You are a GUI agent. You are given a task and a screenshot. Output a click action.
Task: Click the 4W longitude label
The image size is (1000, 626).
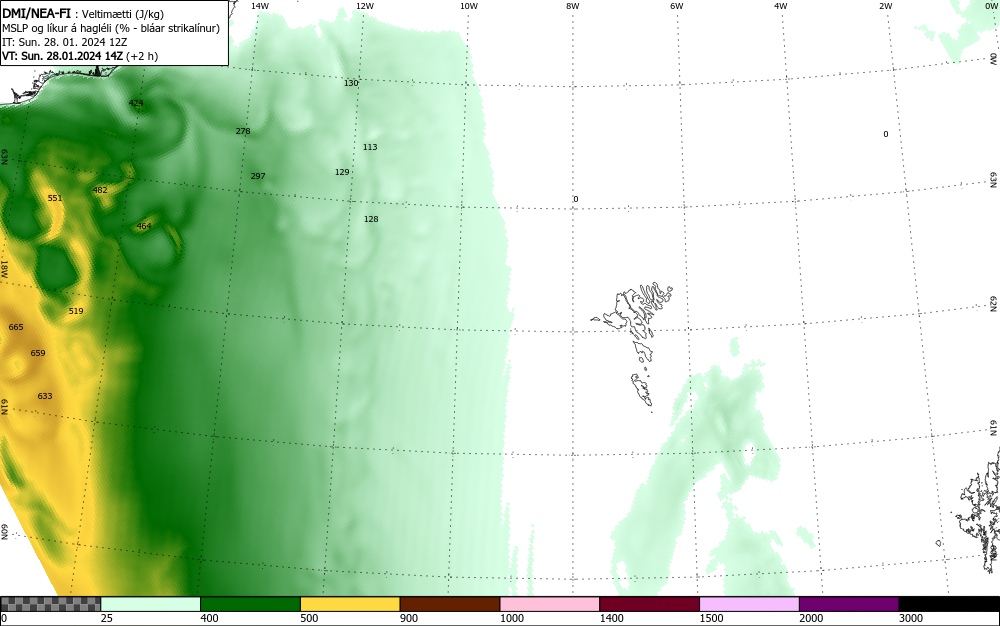click(781, 6)
